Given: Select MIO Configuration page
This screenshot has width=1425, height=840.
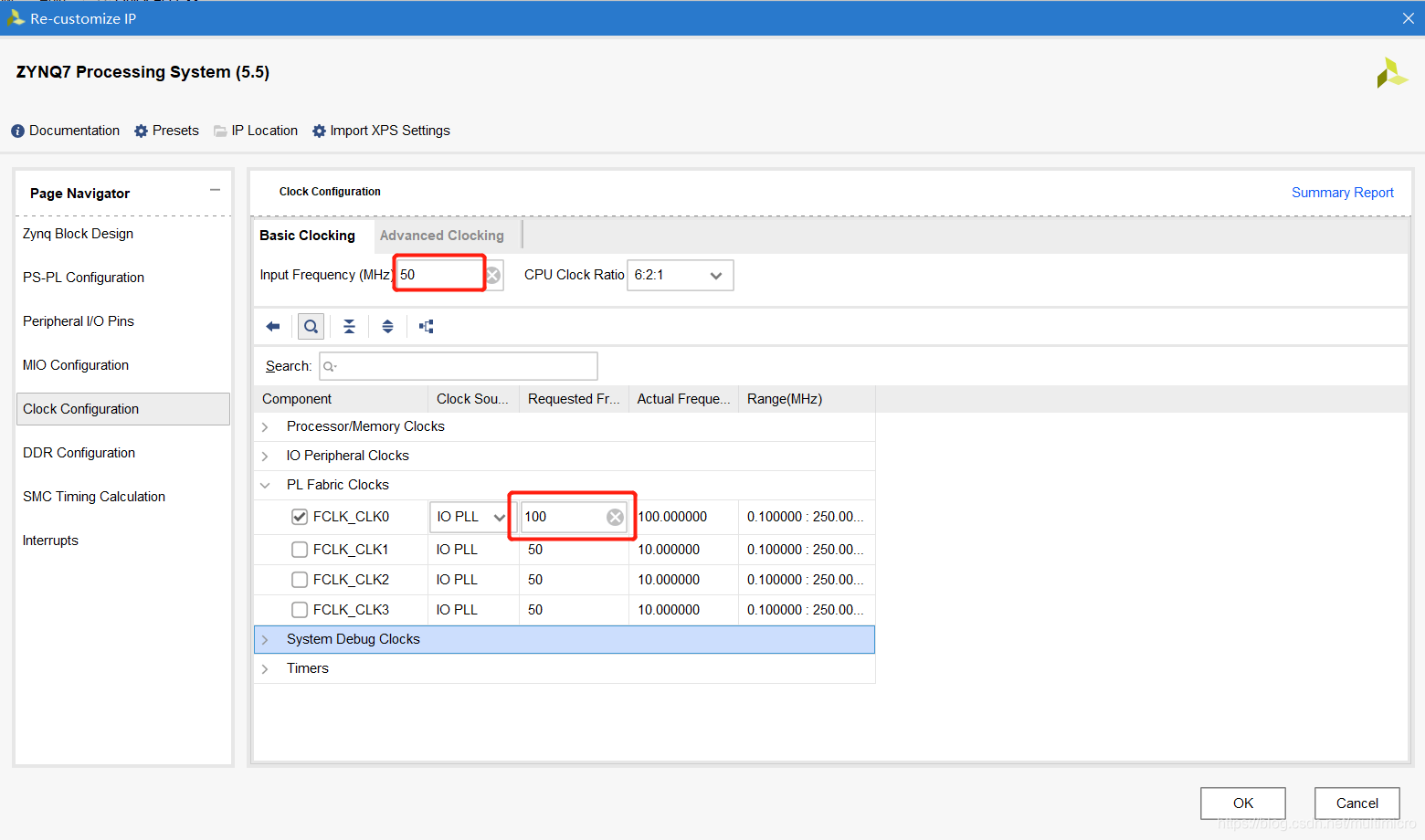Looking at the screenshot, I should pyautogui.click(x=122, y=365).
